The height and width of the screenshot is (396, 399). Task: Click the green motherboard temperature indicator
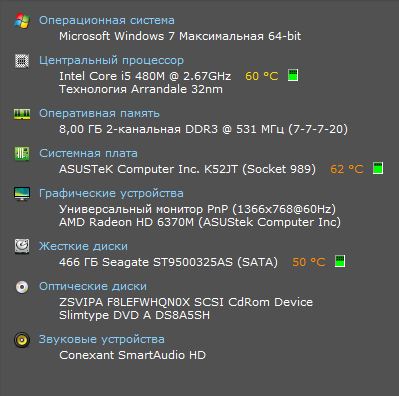click(x=378, y=168)
